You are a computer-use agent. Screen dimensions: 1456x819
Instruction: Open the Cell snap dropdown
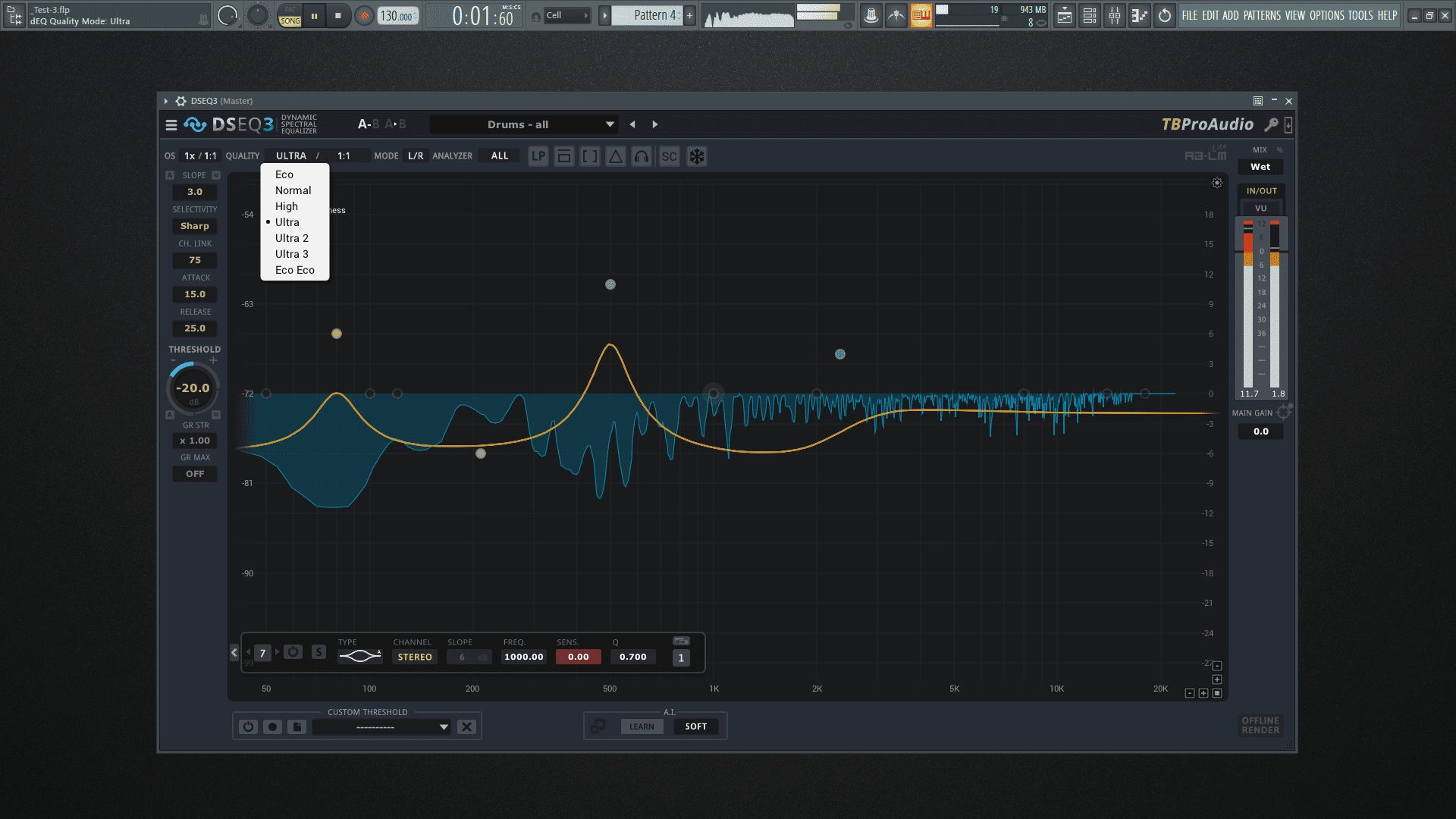coord(567,15)
